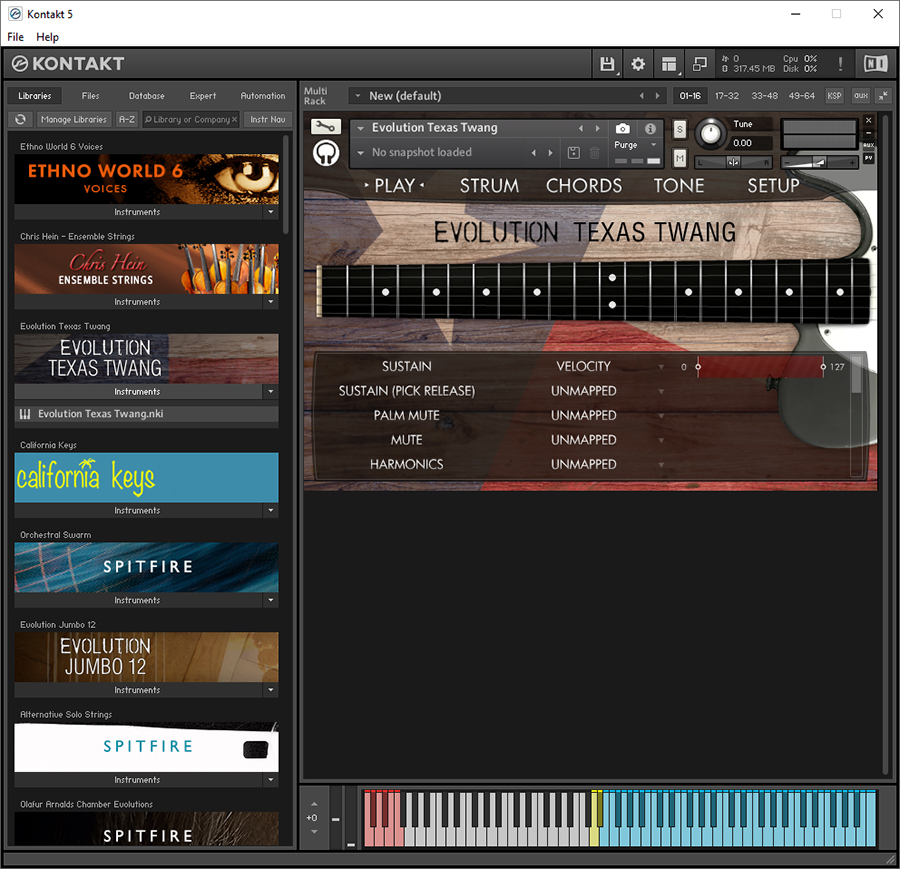This screenshot has height=869, width=900.
Task: Clear the library search field X
Action: click(234, 119)
